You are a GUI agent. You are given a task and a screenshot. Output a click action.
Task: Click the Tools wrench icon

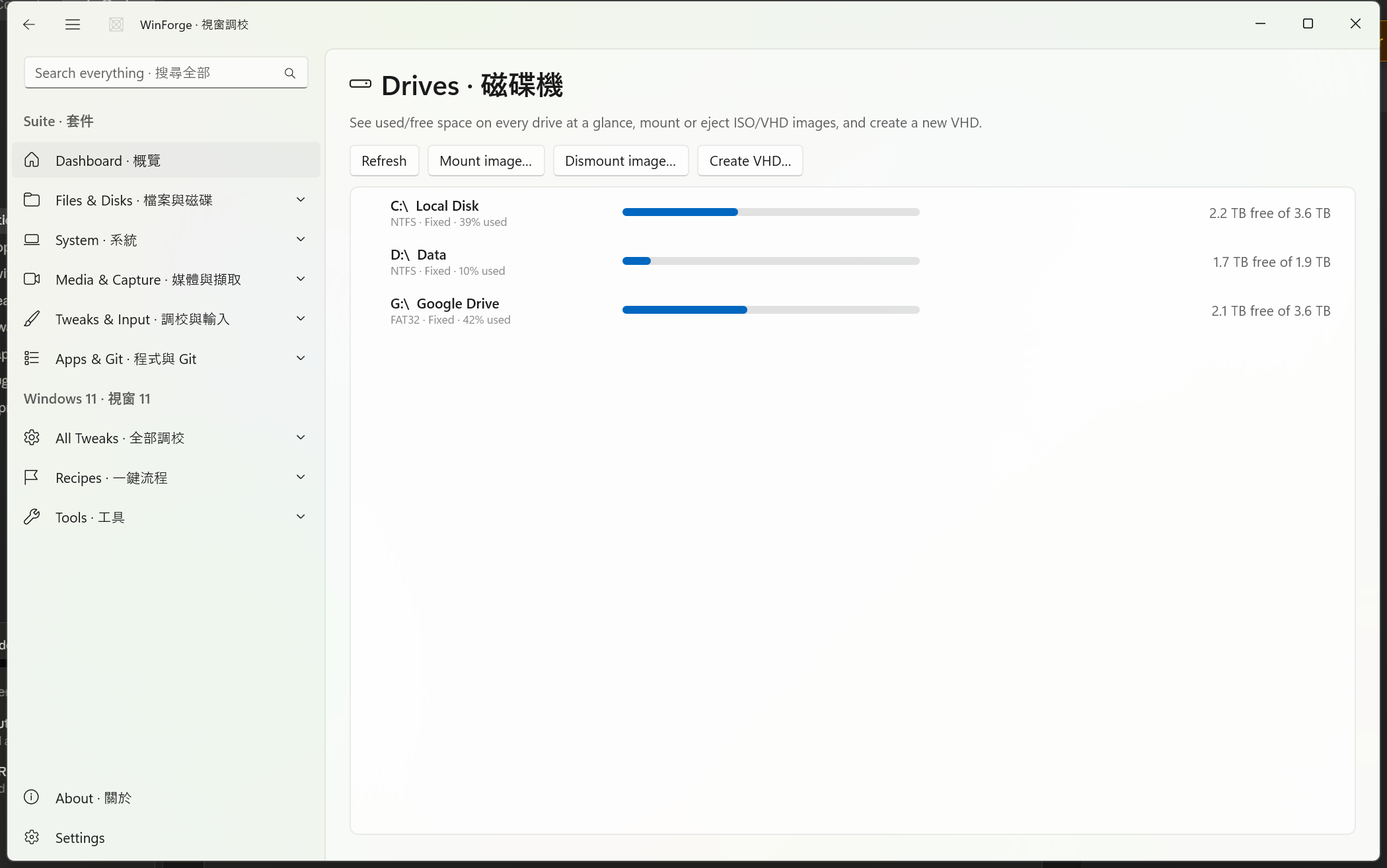pos(32,517)
